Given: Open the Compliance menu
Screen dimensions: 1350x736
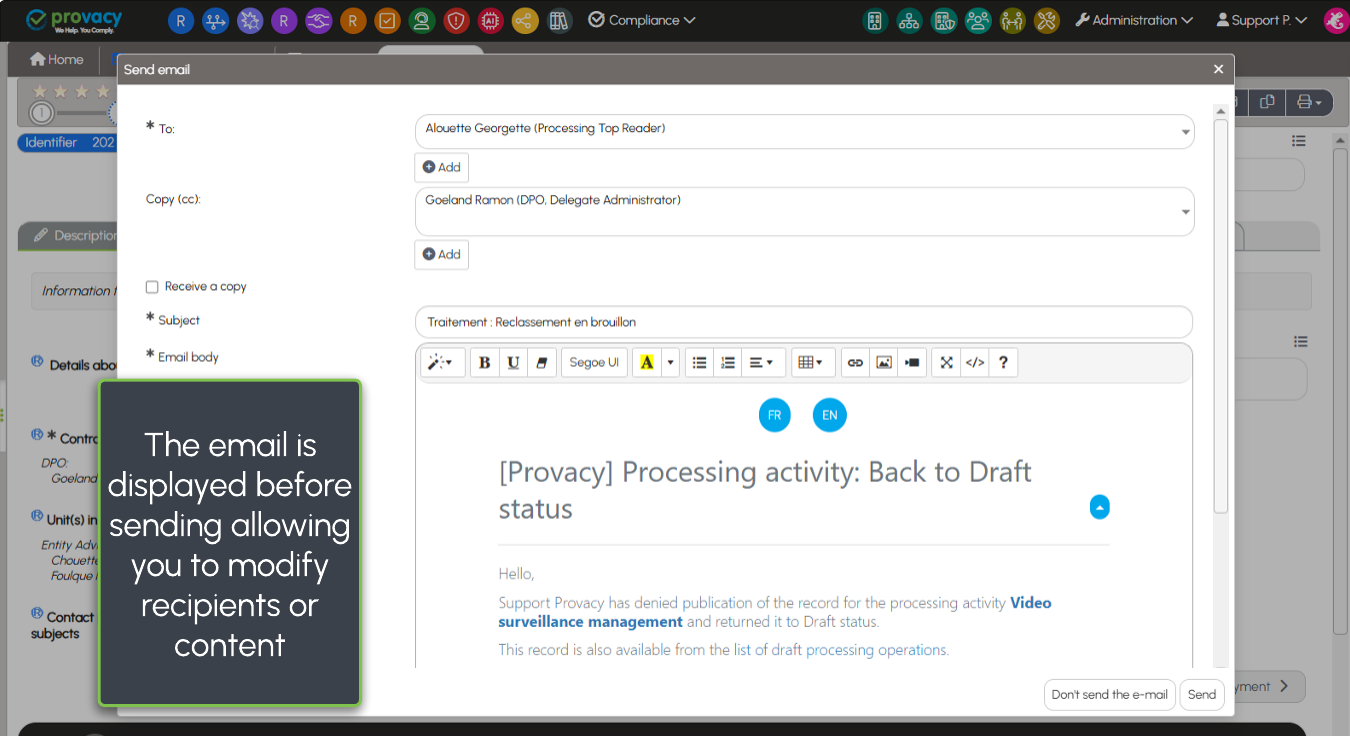Looking at the screenshot, I should point(641,20).
